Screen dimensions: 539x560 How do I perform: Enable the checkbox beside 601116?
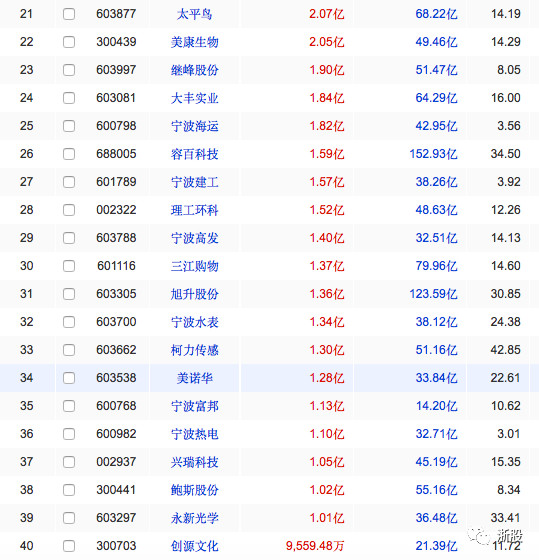tap(69, 266)
